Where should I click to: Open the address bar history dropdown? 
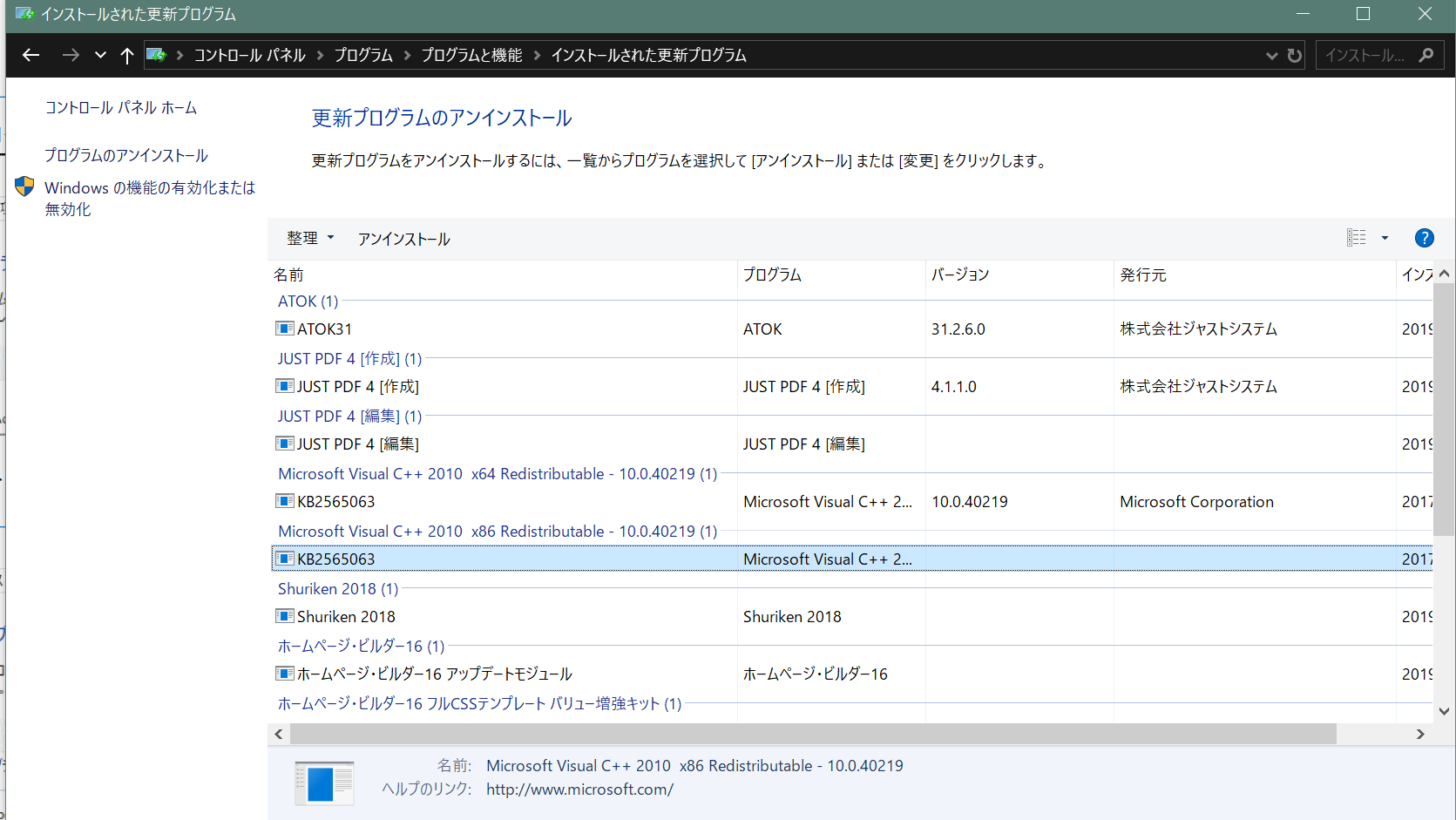pos(1272,56)
